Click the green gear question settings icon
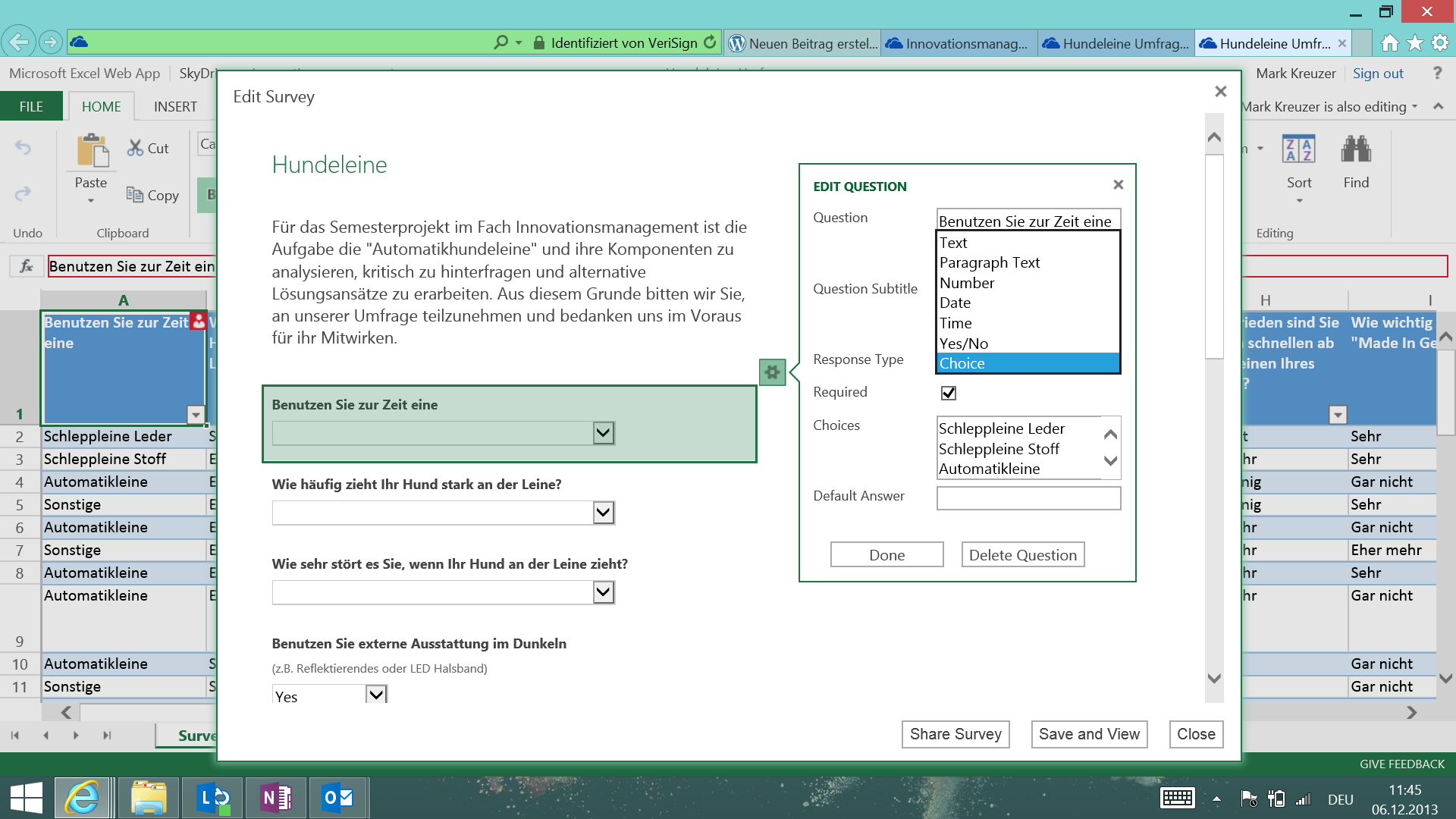 772,372
